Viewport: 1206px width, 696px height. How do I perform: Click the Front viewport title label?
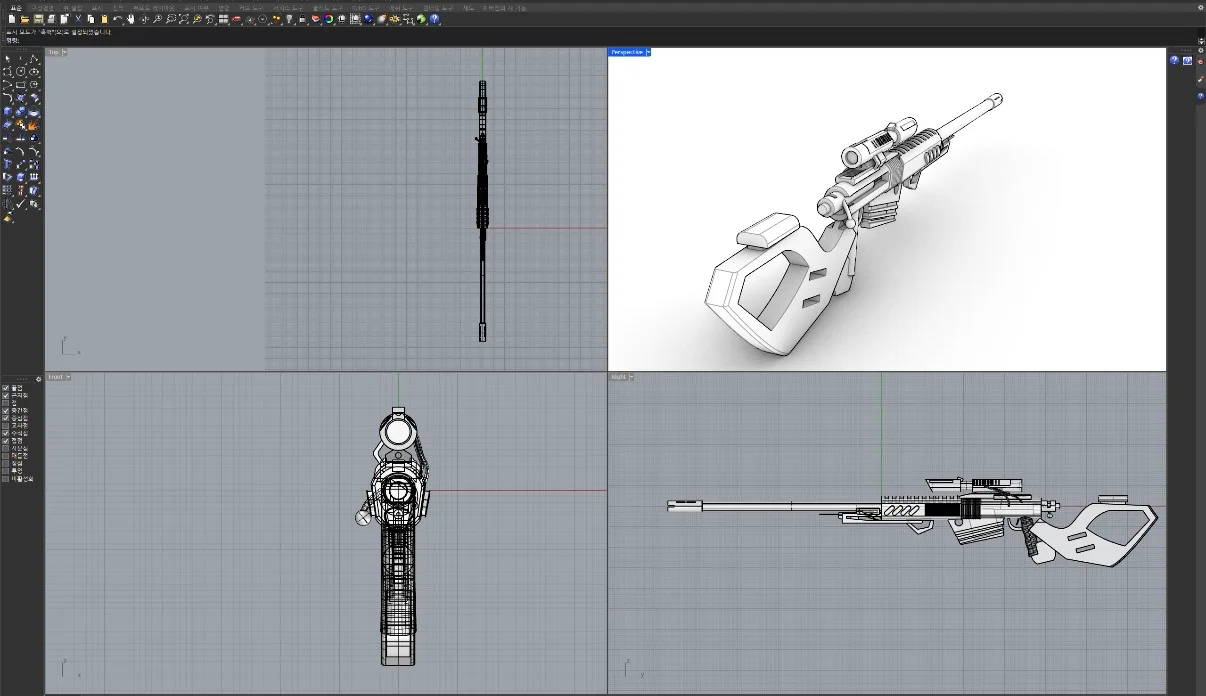click(56, 377)
